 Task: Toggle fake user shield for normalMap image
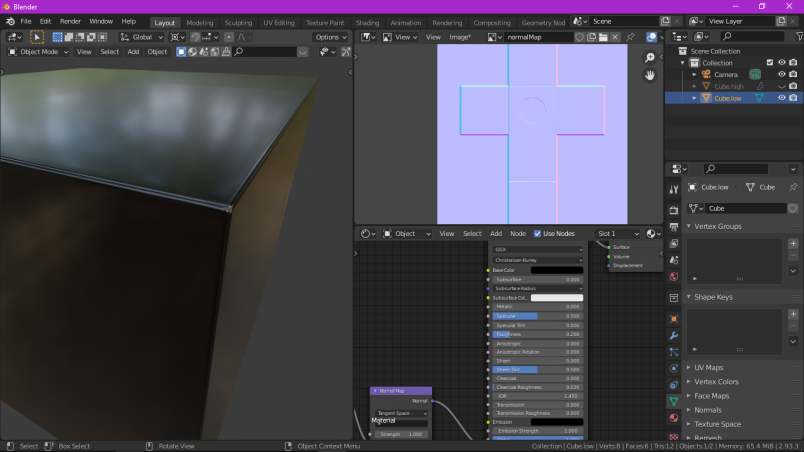pos(579,37)
